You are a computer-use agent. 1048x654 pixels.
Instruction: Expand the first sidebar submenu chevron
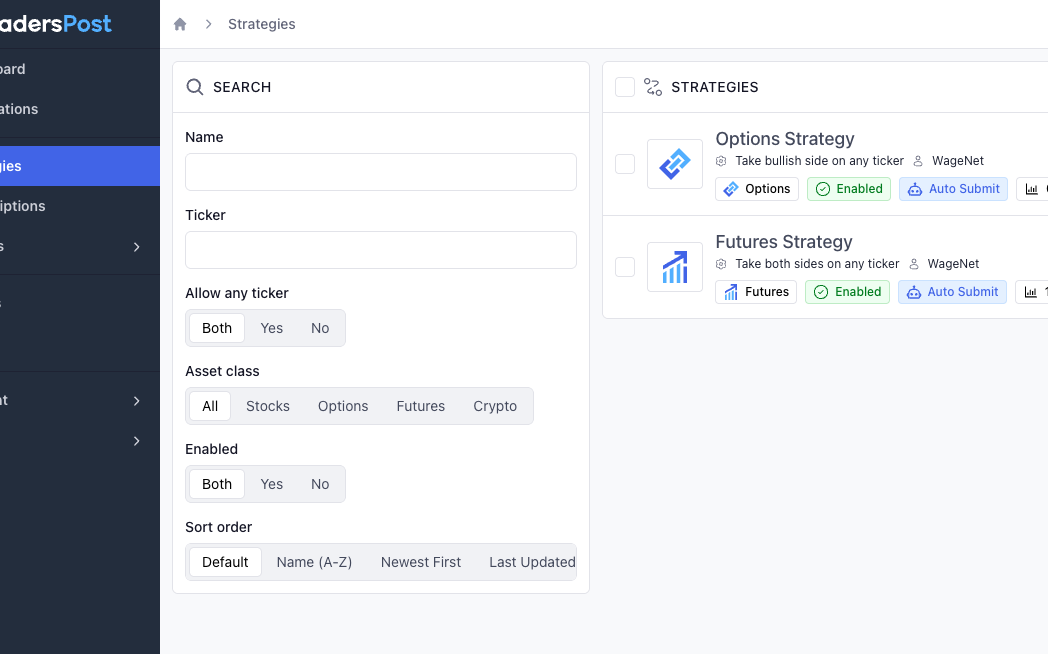click(137, 247)
